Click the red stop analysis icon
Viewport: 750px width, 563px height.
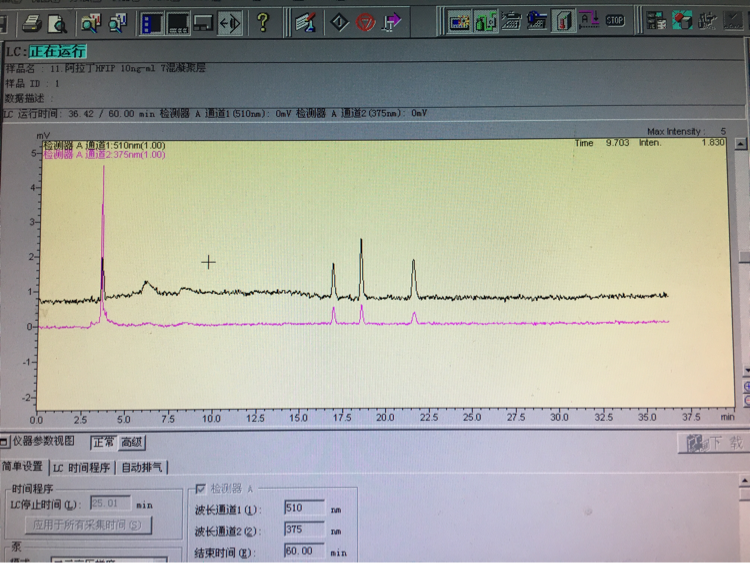366,22
